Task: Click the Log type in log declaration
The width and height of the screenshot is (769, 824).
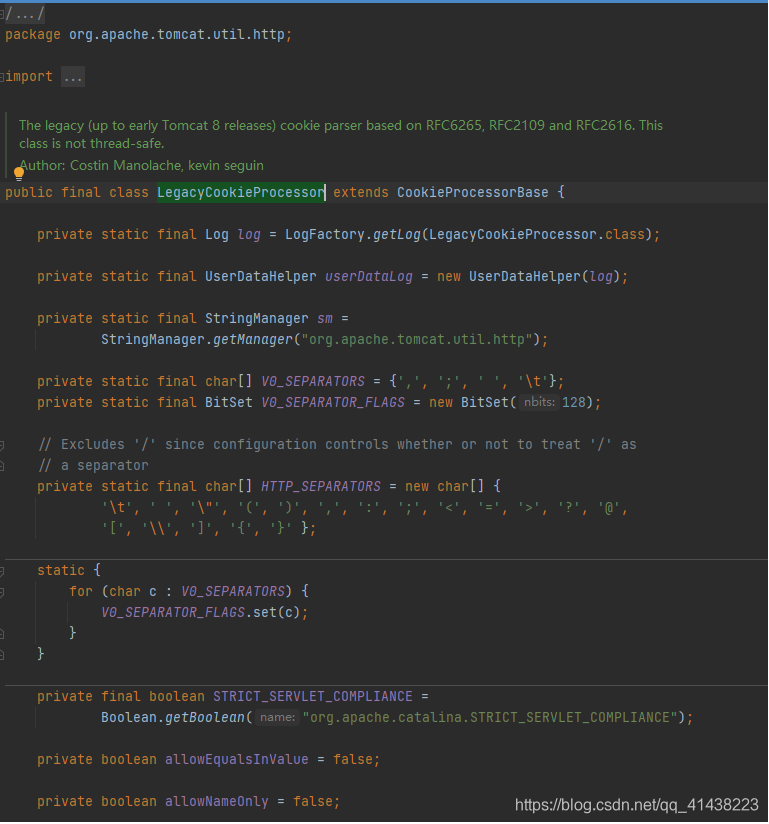Action: (x=217, y=234)
